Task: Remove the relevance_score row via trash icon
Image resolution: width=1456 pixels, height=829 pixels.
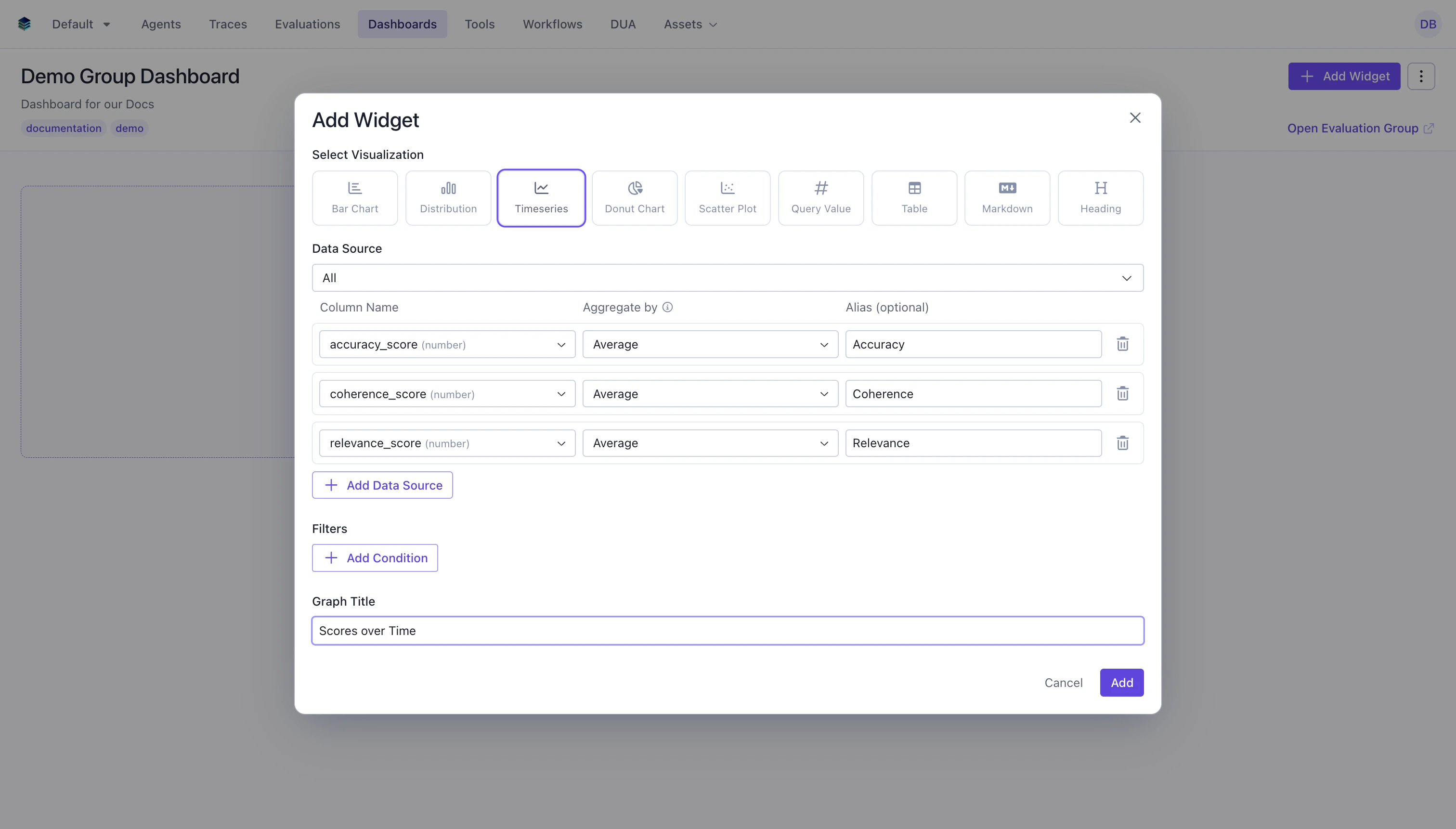Action: click(1122, 443)
